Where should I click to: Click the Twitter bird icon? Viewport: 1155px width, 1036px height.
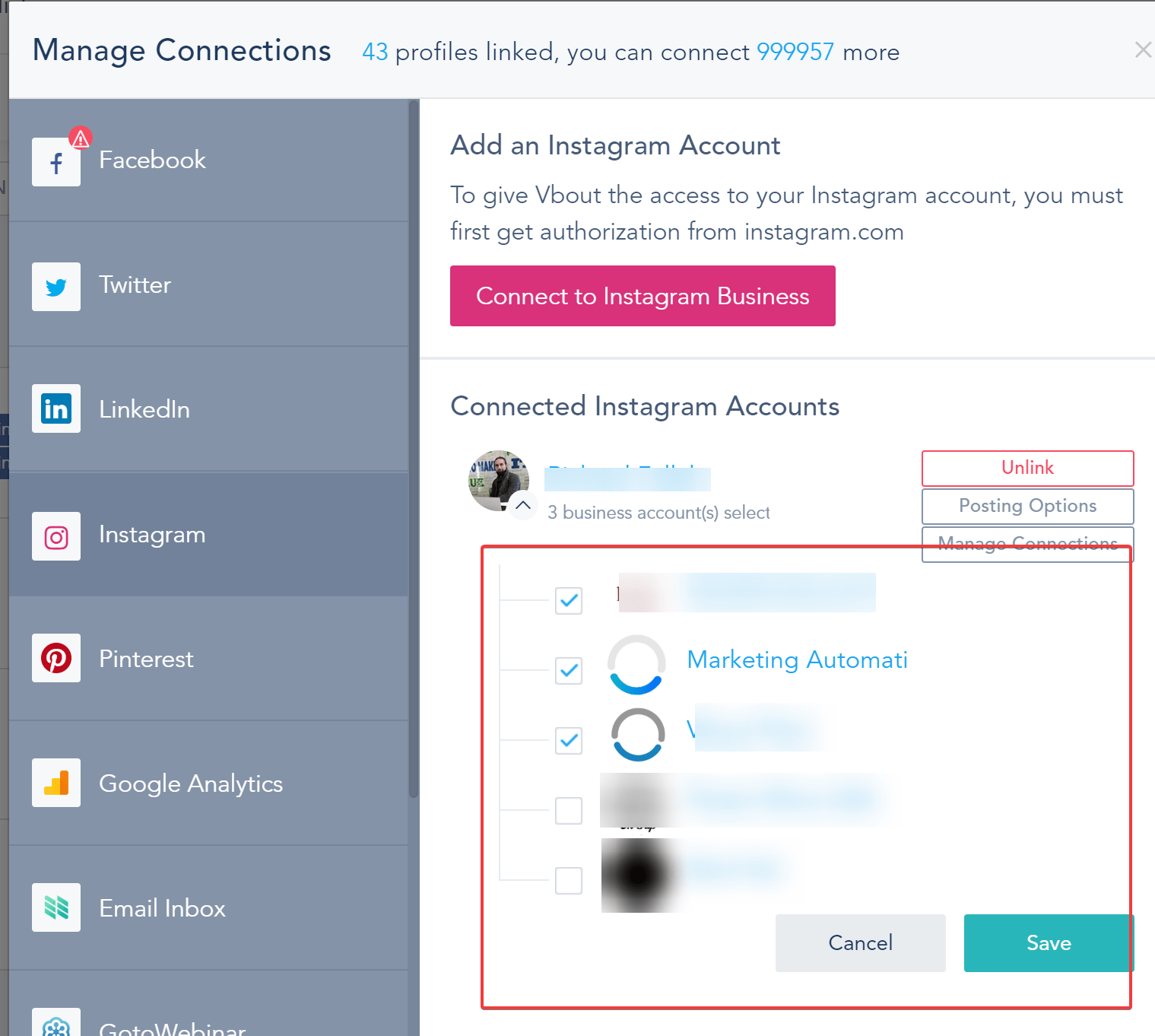pyautogui.click(x=56, y=287)
